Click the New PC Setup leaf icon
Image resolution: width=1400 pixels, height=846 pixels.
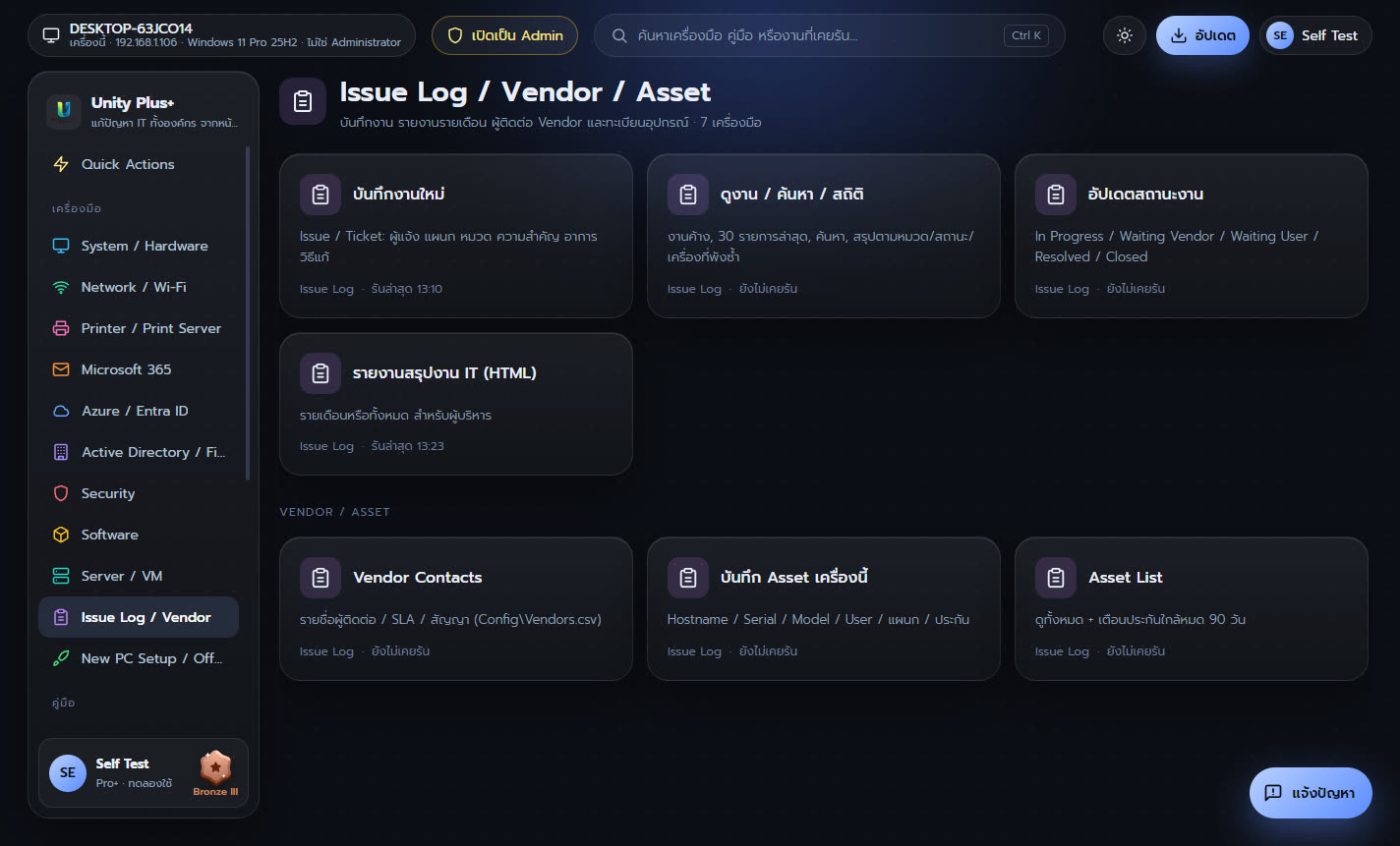click(x=61, y=658)
